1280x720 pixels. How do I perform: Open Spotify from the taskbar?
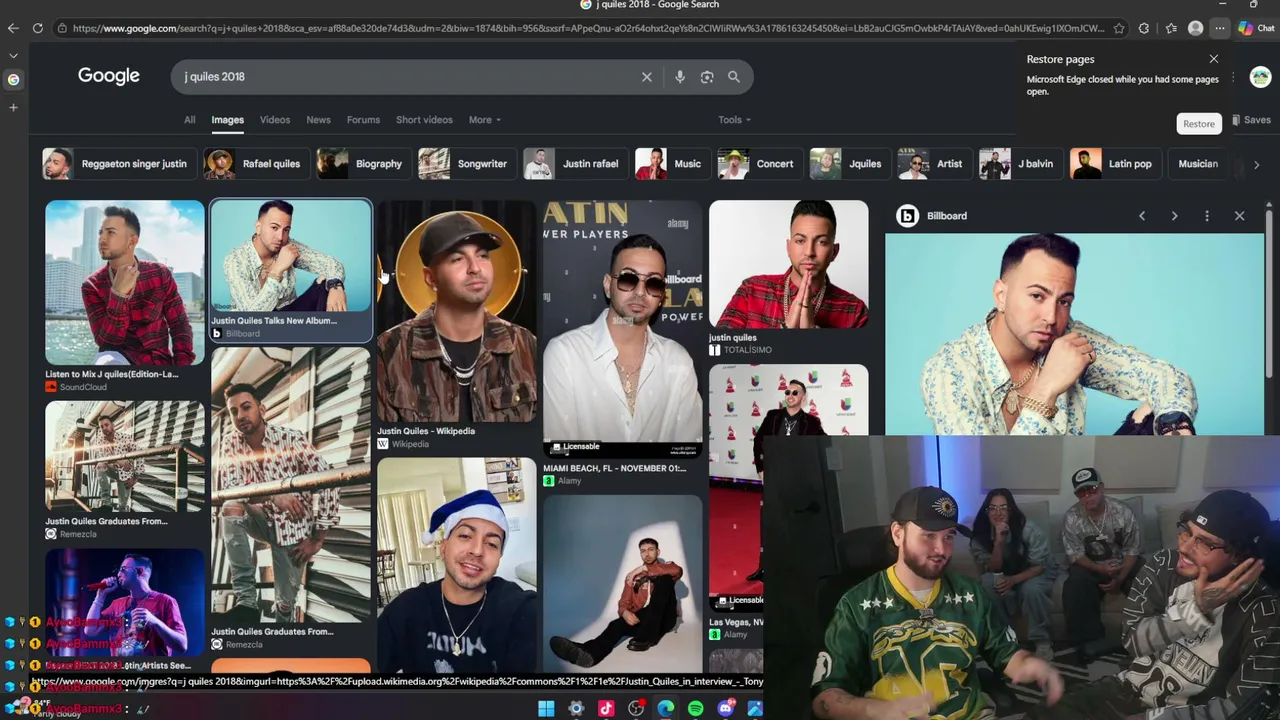696,709
